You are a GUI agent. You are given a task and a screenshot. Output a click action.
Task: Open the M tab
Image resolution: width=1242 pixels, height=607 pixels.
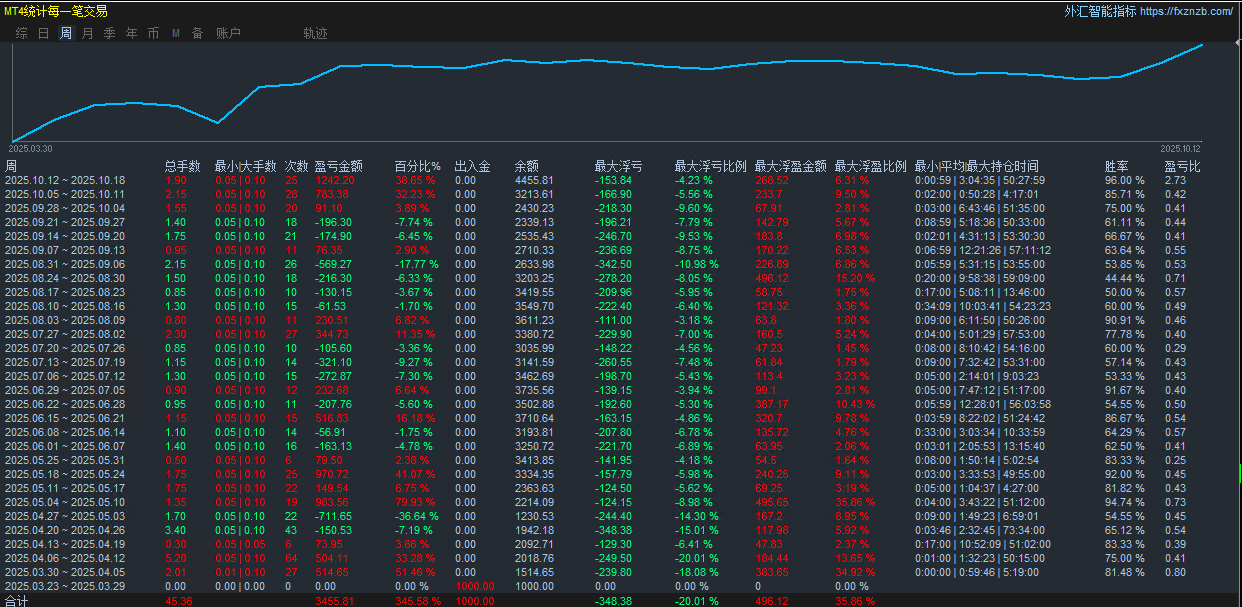[x=176, y=33]
